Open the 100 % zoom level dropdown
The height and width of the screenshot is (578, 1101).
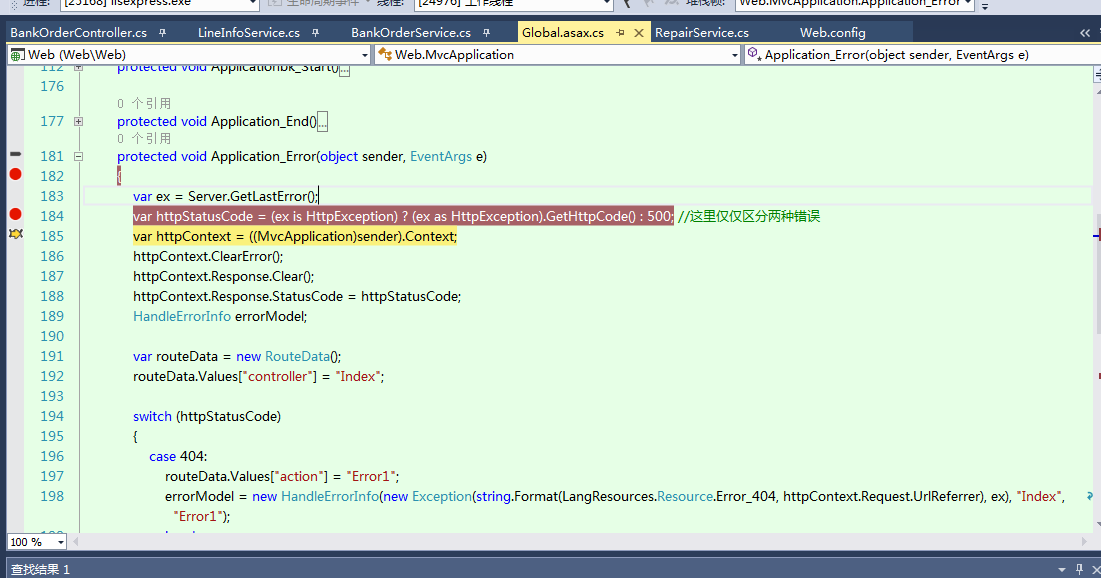(x=60, y=542)
